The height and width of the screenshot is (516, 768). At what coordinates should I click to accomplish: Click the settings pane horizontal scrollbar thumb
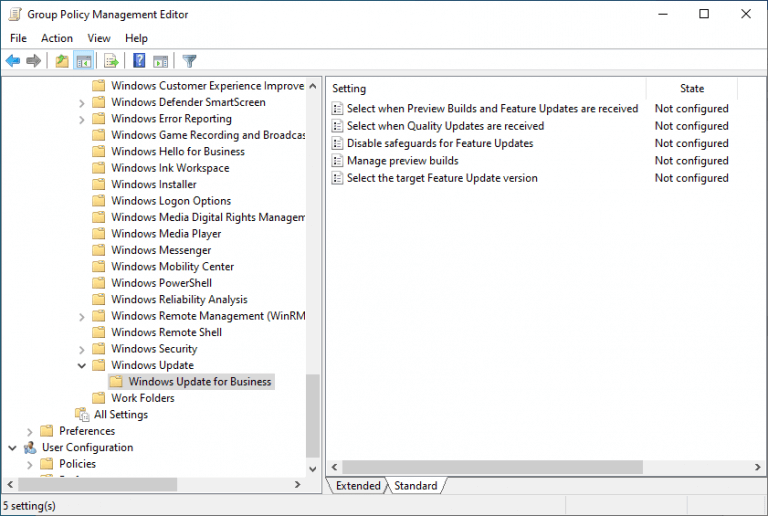pos(492,467)
